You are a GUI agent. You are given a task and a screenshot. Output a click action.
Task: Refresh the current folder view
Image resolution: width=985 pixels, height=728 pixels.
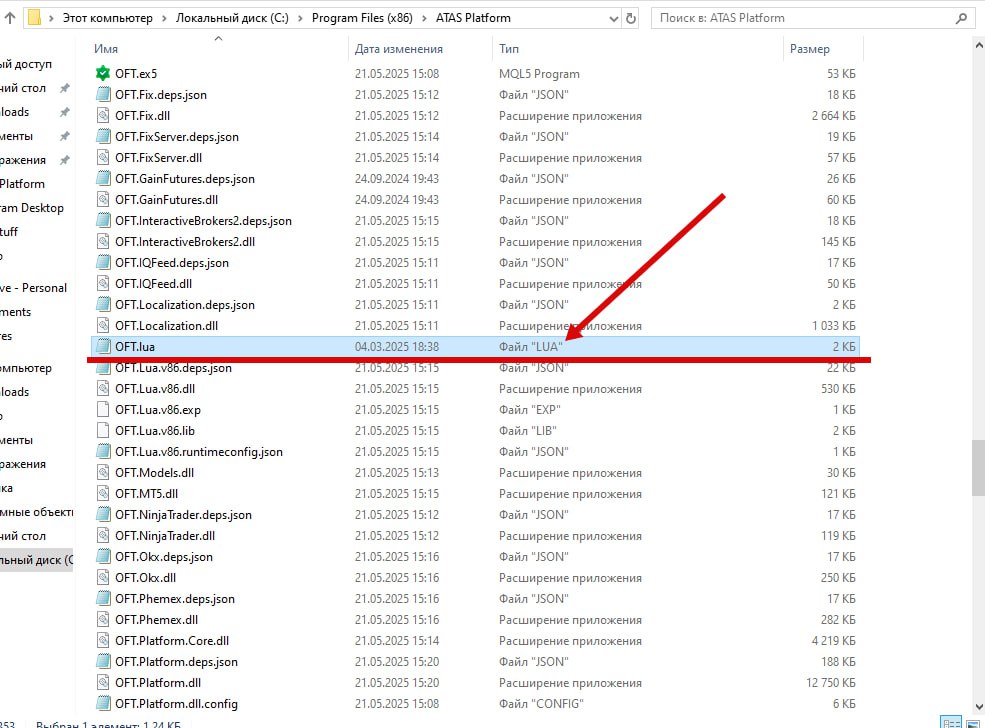[631, 18]
